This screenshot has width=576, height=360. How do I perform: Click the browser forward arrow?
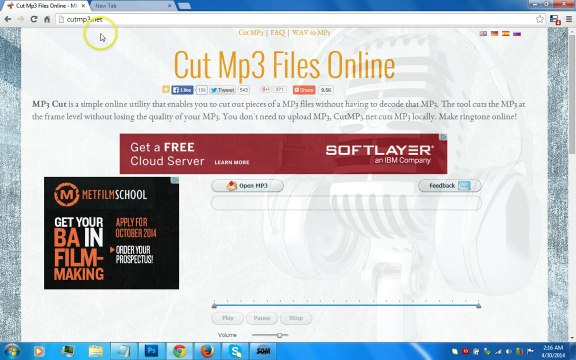click(x=21, y=19)
